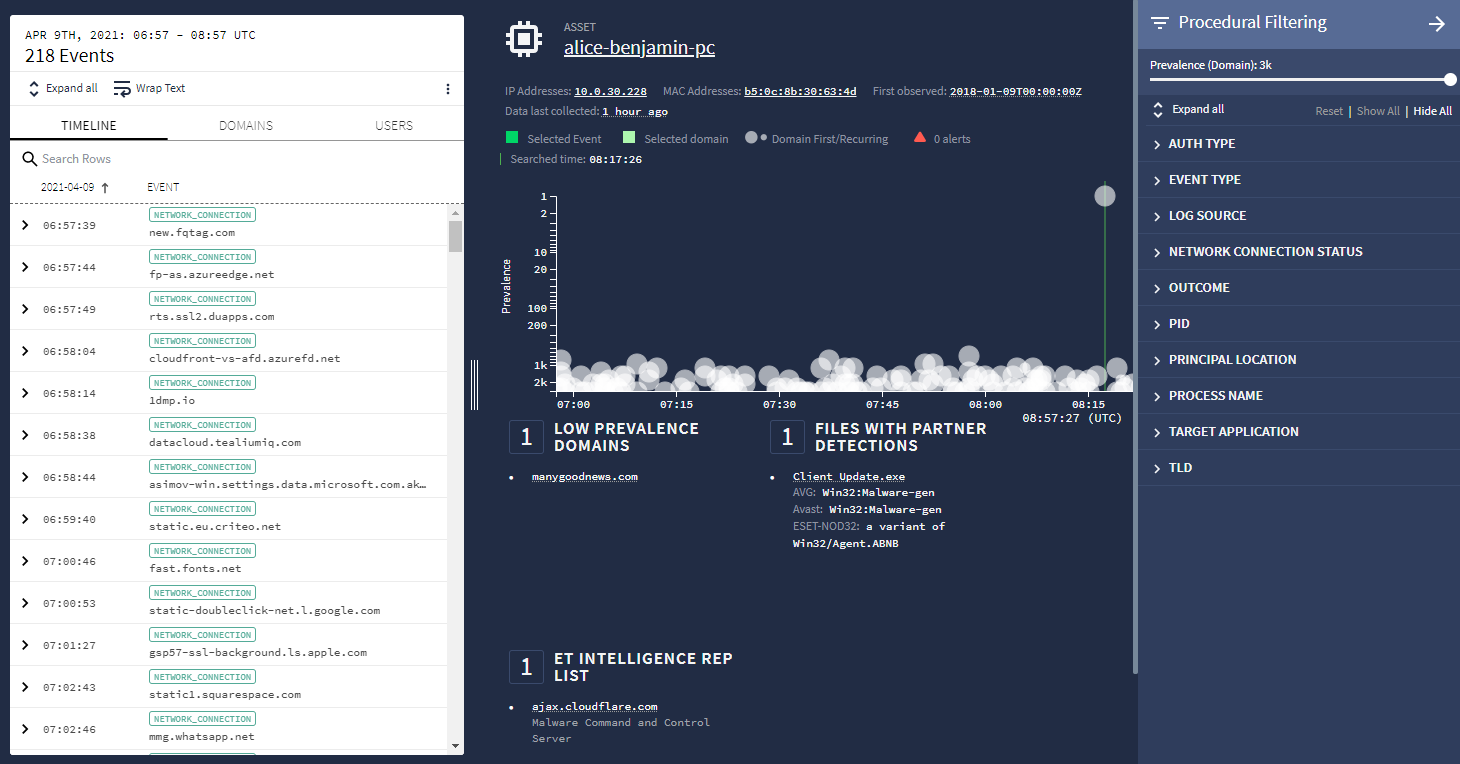Click Hide All in filter panel
1460x764 pixels.
pyautogui.click(x=1432, y=111)
